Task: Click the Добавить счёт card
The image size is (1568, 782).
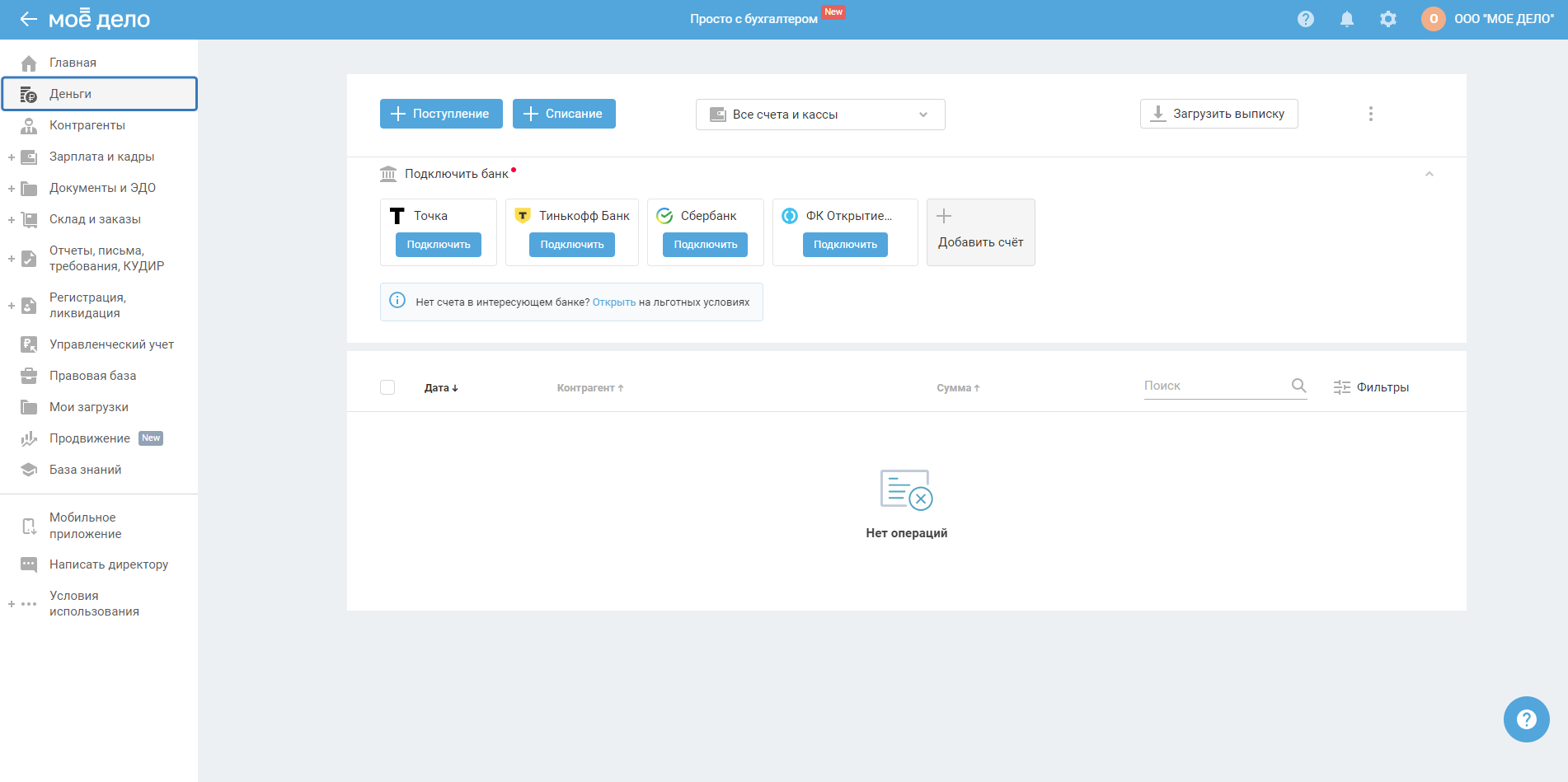Action: (x=981, y=232)
